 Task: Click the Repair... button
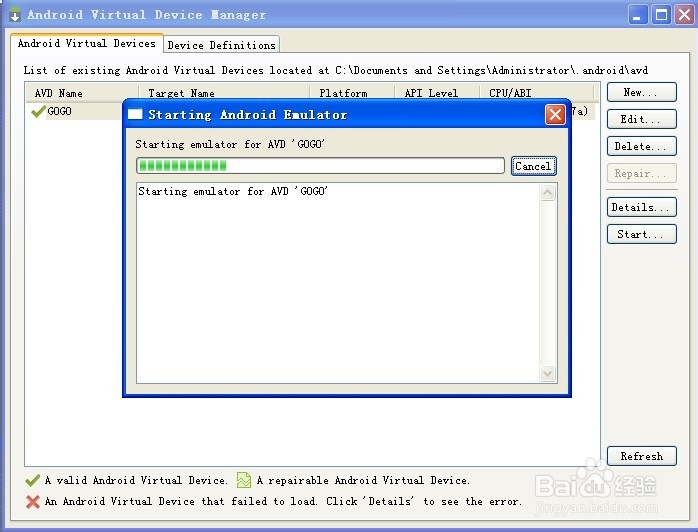click(641, 173)
